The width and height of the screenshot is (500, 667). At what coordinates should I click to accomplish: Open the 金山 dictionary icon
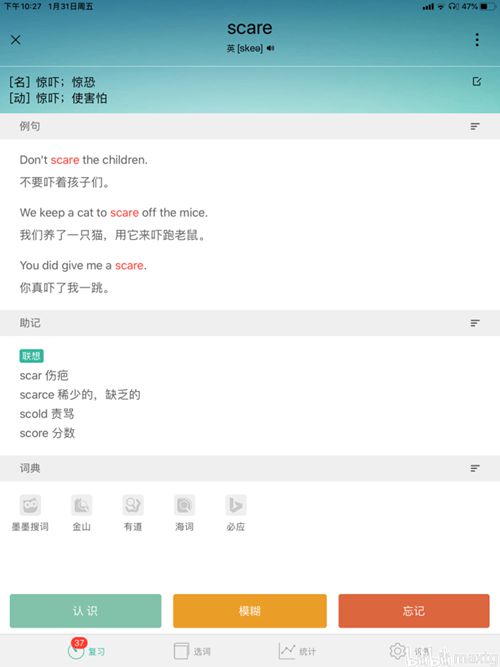[x=81, y=505]
